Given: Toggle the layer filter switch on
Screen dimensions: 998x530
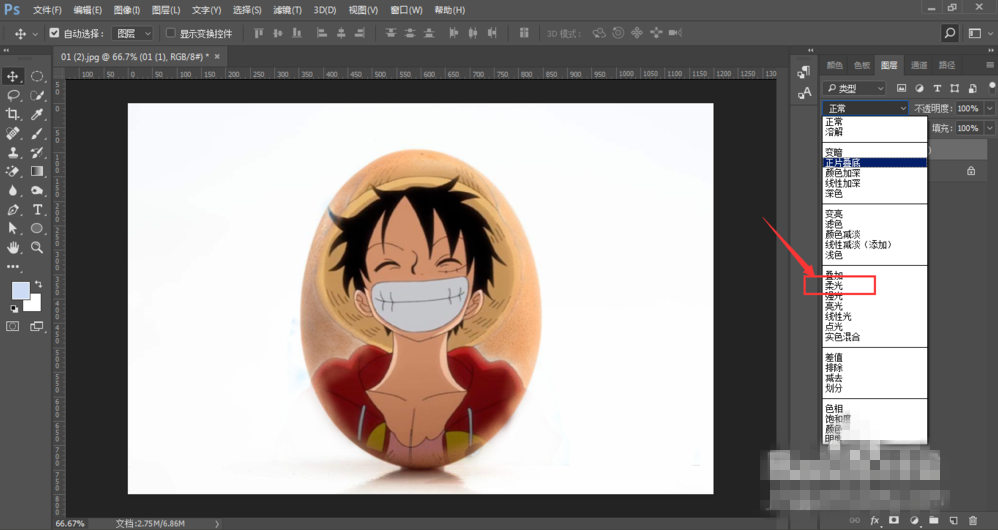Looking at the screenshot, I should coord(991,87).
